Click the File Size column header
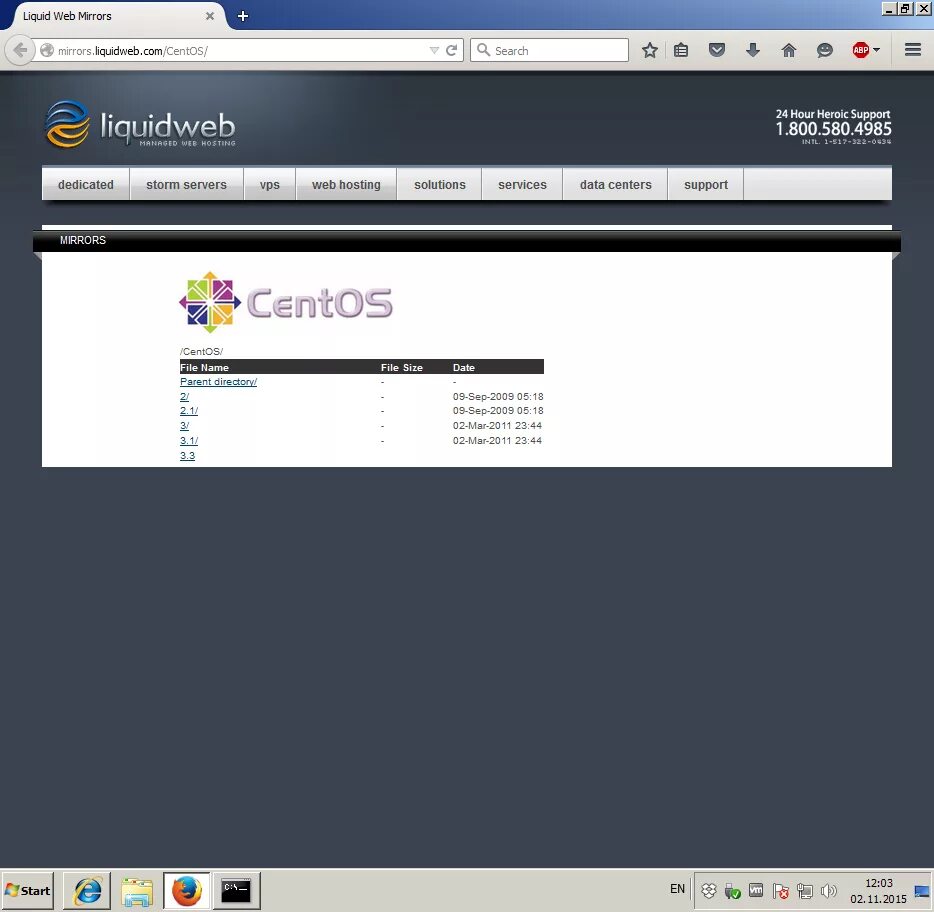This screenshot has height=912, width=934. (401, 368)
